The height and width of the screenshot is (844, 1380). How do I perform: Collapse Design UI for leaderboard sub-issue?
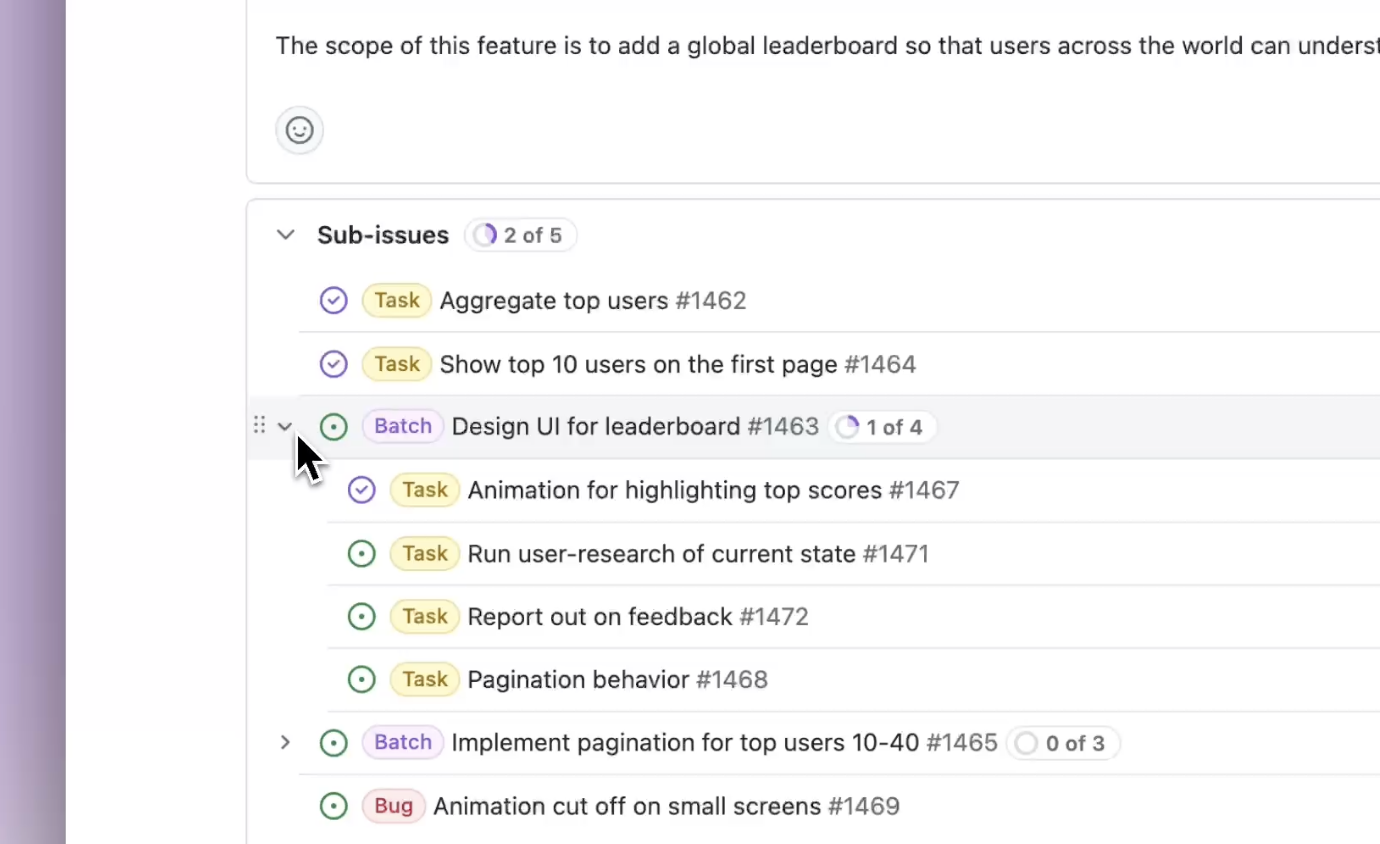point(285,427)
